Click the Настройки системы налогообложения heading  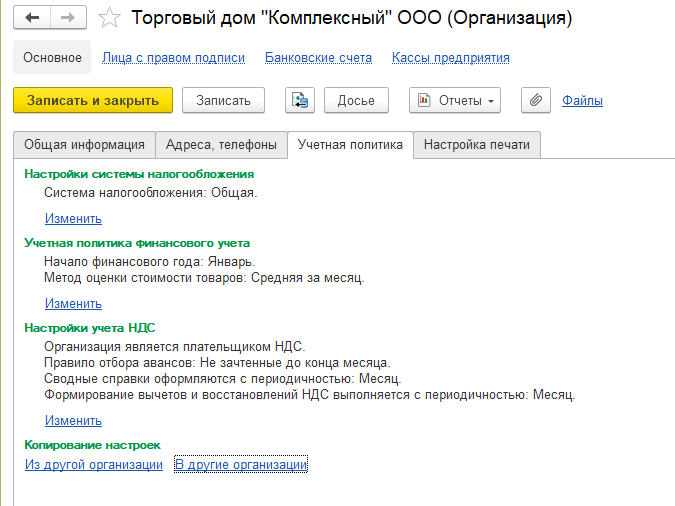[139, 174]
